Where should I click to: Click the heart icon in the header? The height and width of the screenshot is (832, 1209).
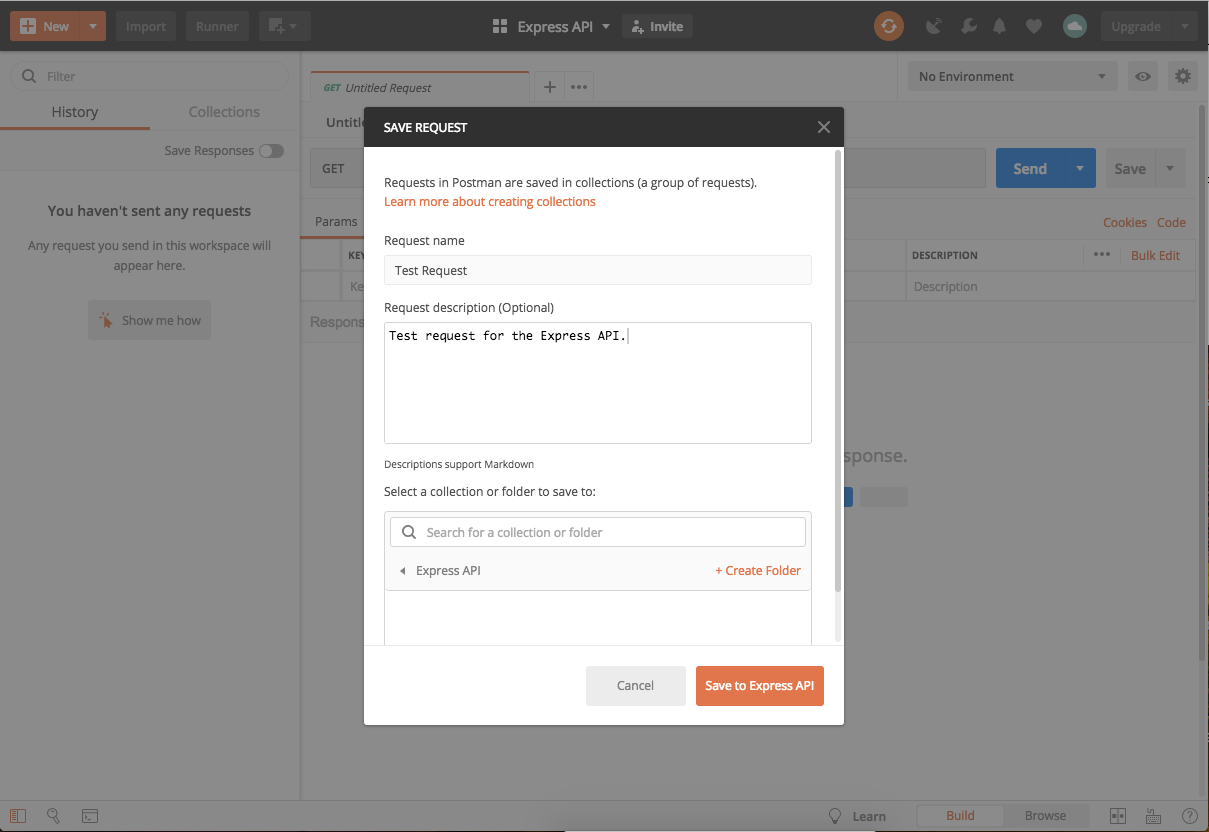click(x=1033, y=26)
